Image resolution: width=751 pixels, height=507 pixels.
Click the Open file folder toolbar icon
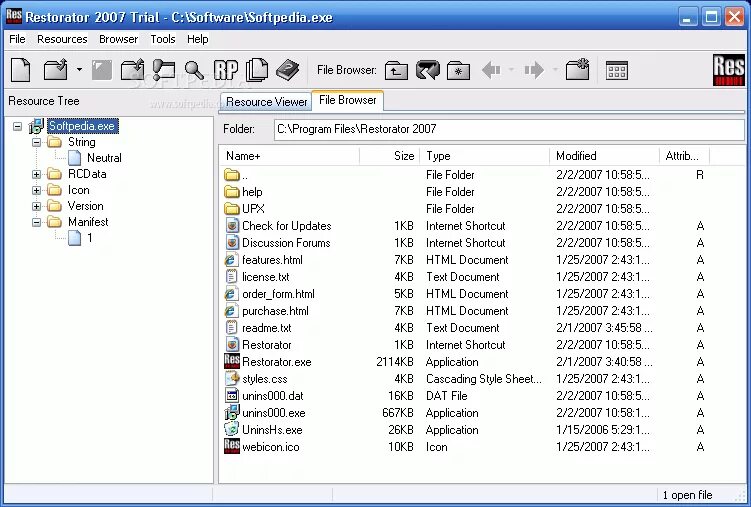[56, 70]
